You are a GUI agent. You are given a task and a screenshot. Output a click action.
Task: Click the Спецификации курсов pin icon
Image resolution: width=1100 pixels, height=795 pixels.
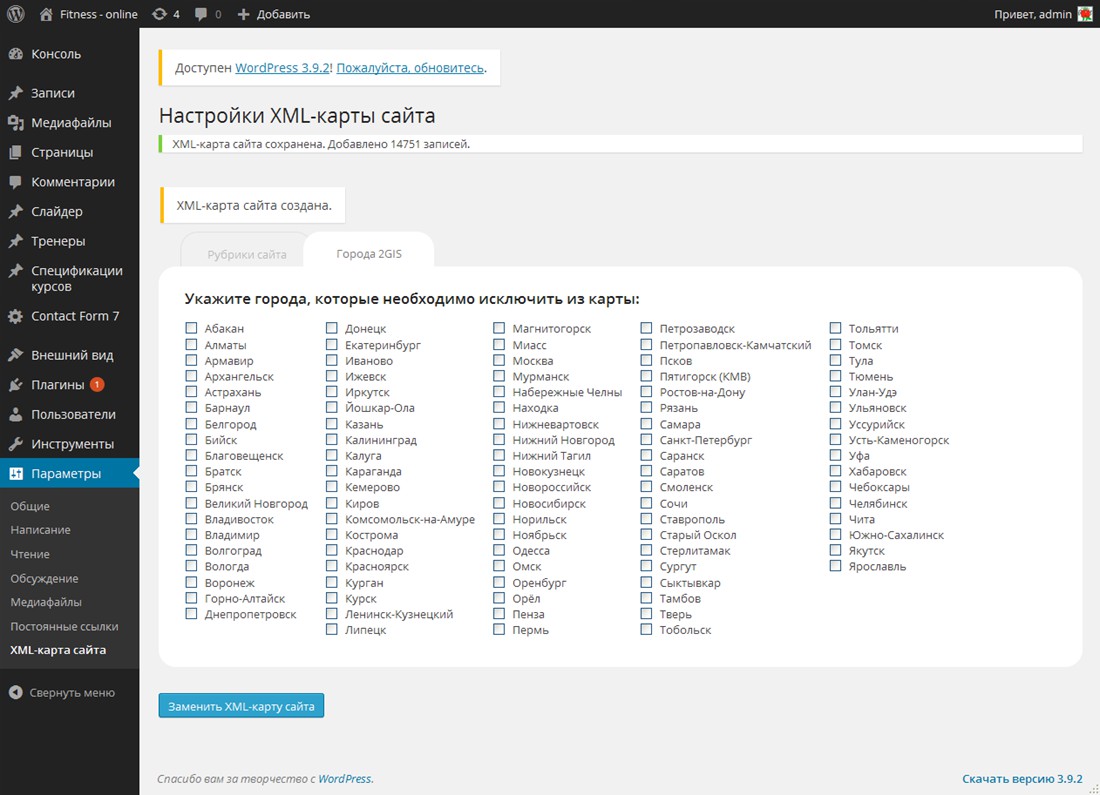pyautogui.click(x=15, y=271)
